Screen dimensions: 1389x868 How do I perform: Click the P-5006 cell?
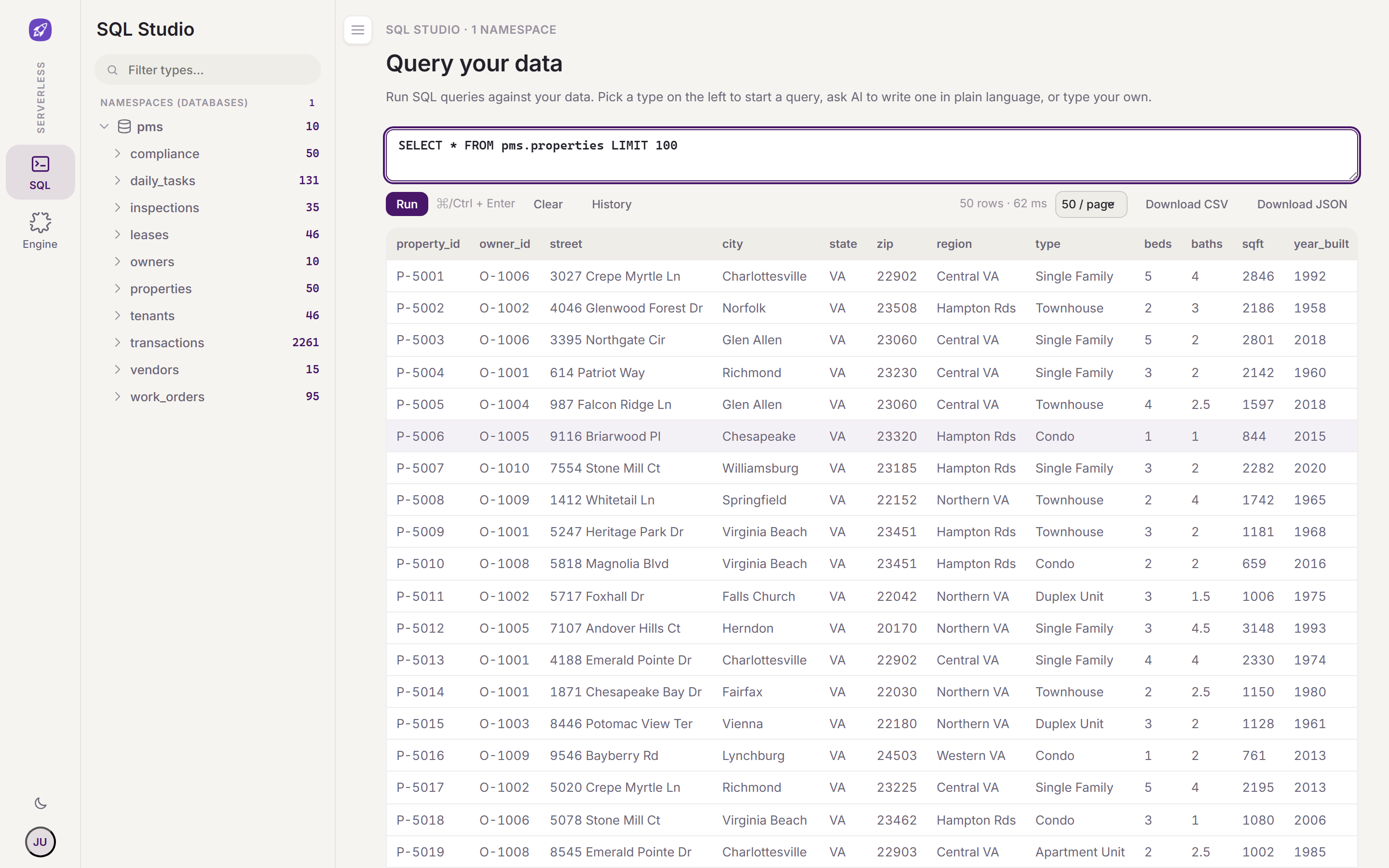point(420,436)
